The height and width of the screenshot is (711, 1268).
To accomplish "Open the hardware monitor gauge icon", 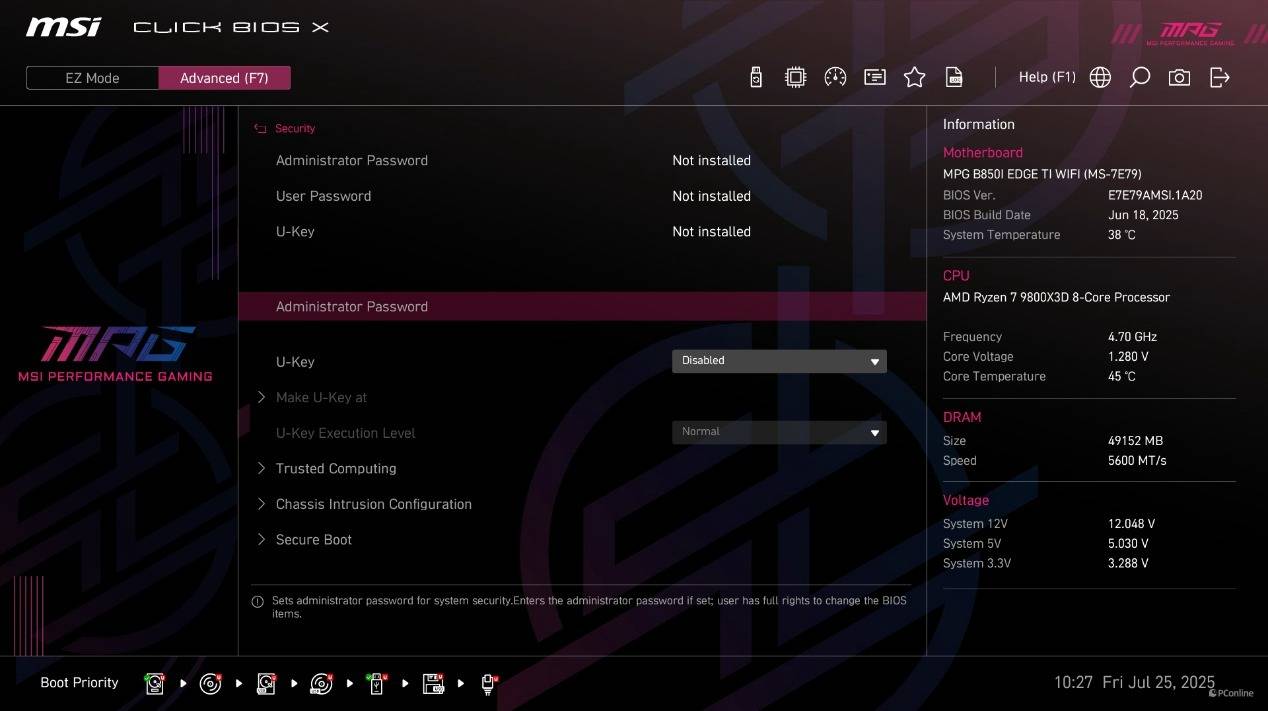I will (x=835, y=78).
